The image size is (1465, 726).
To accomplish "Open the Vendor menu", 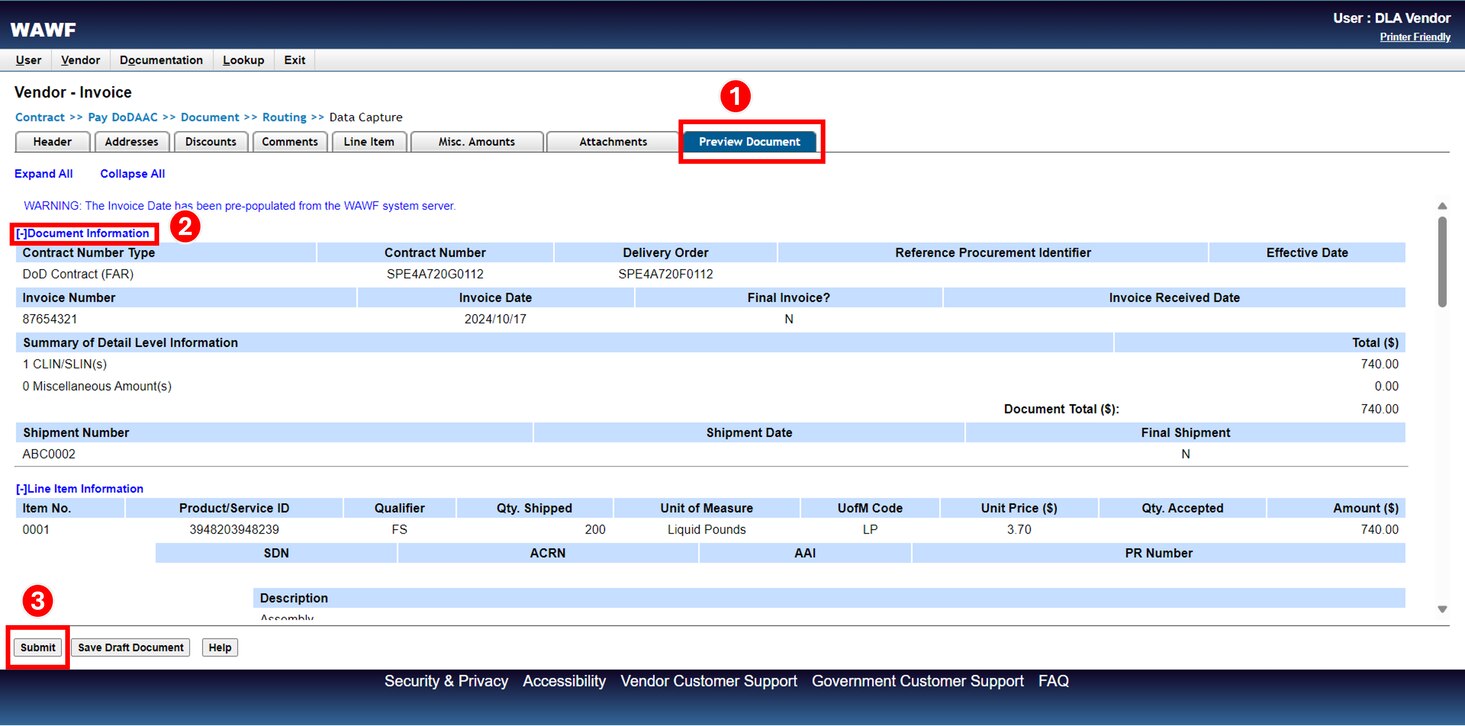I will coord(80,60).
